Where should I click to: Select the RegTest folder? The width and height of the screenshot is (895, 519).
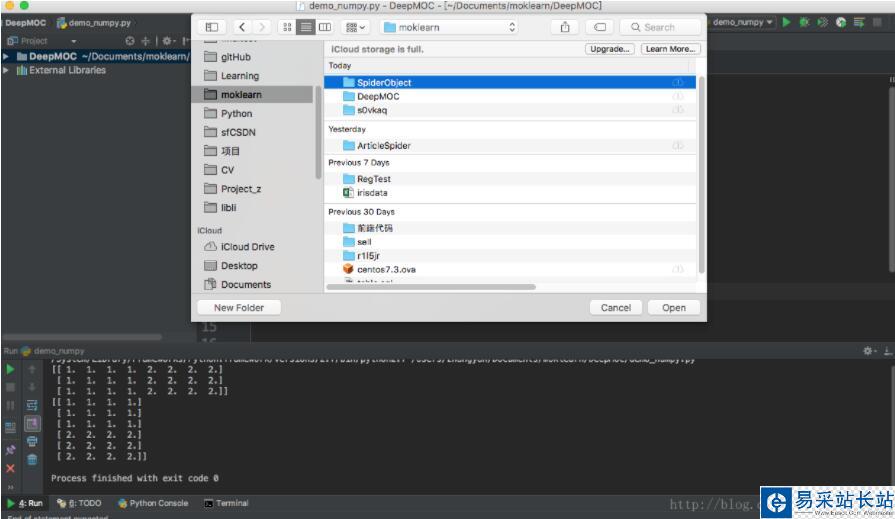tap(510, 179)
